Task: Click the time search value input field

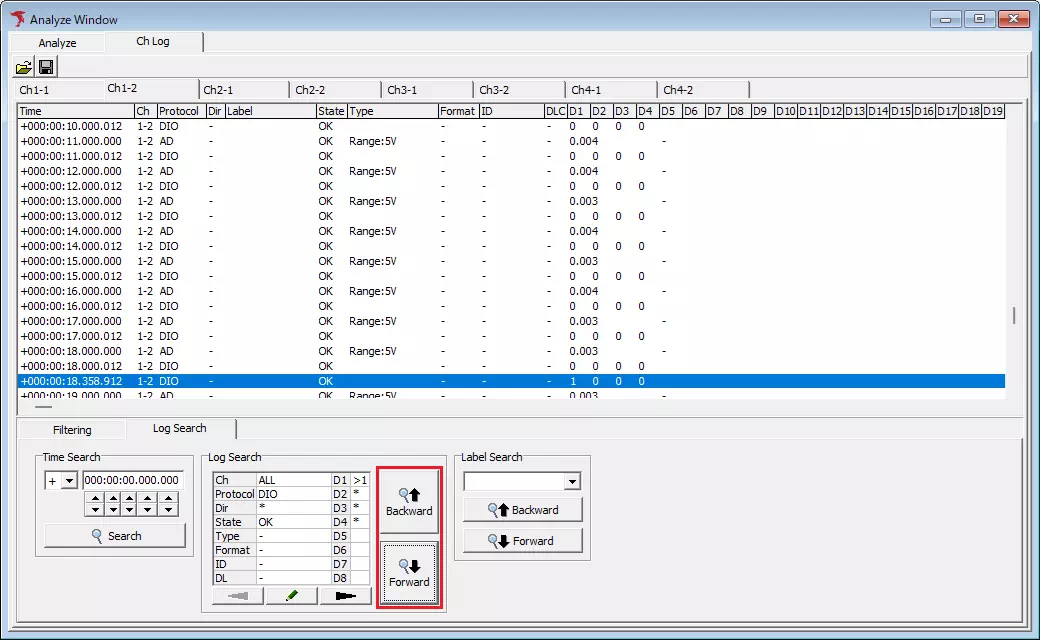Action: [132, 481]
